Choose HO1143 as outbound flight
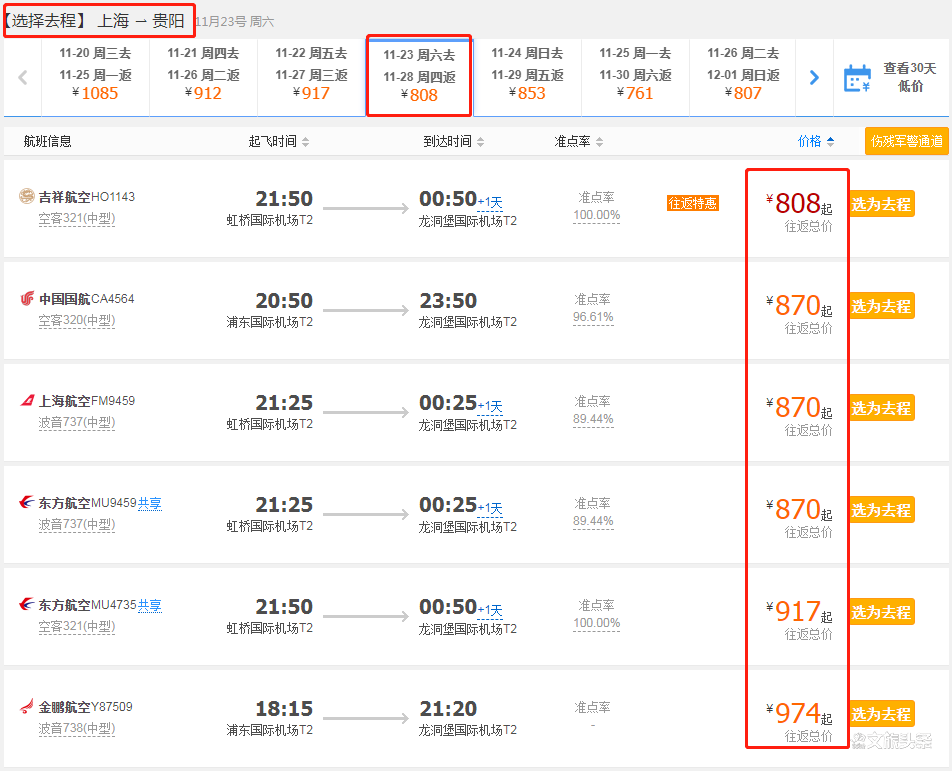 click(x=881, y=204)
